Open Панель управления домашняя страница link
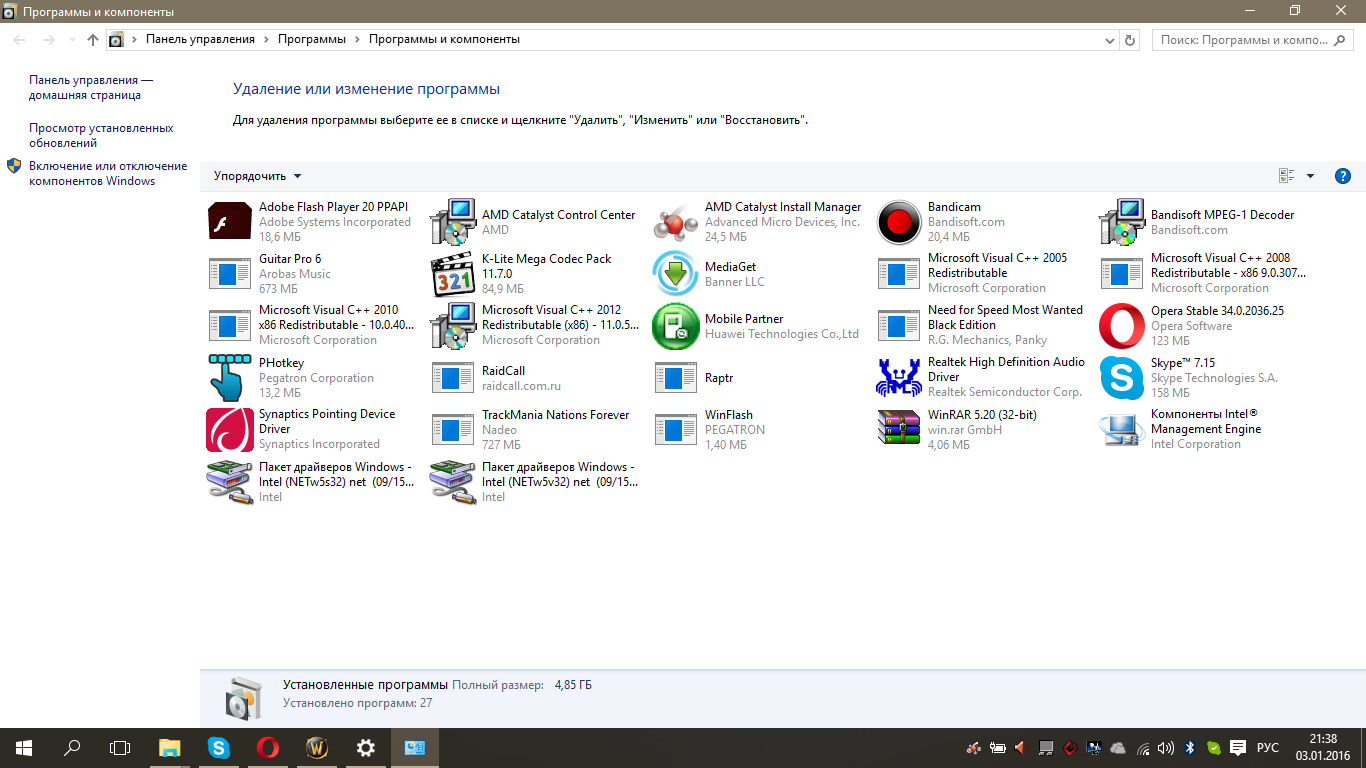The width and height of the screenshot is (1366, 768). pos(90,88)
